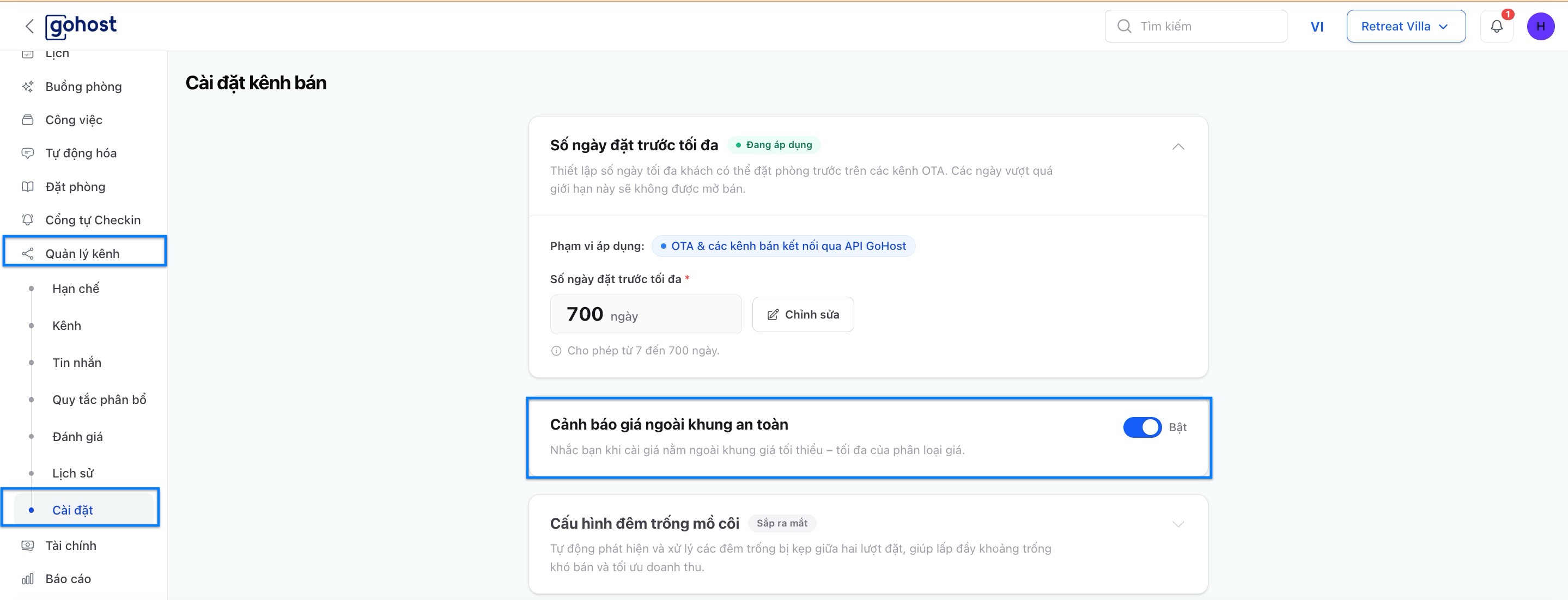Open Quy tắc phân bổ submenu item
The width and height of the screenshot is (1568, 600).
pos(99,400)
